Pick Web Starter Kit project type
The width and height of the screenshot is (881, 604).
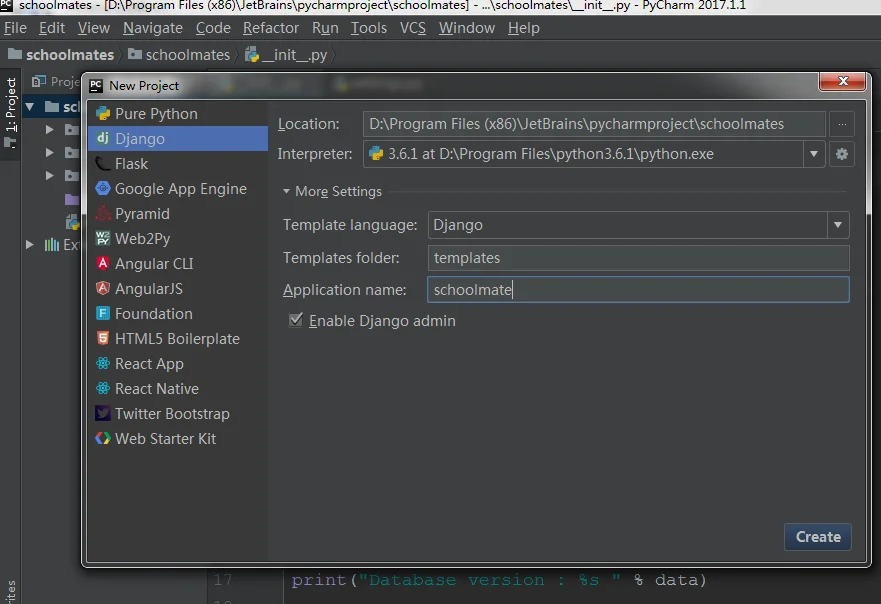(178, 439)
